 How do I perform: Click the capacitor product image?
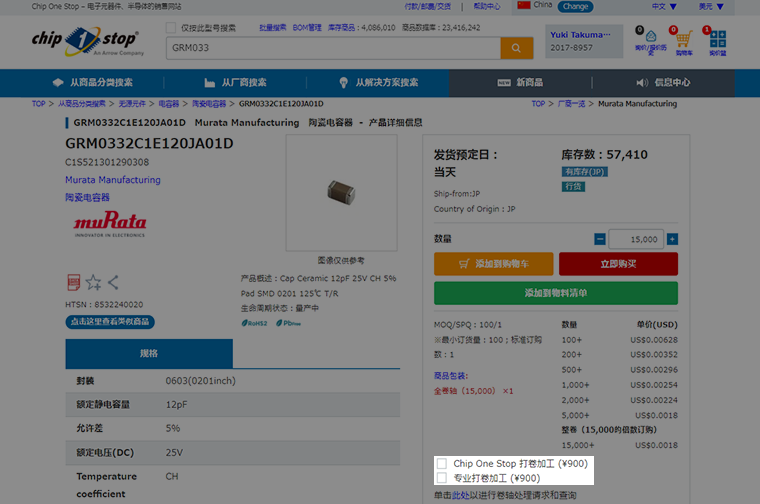(x=342, y=192)
